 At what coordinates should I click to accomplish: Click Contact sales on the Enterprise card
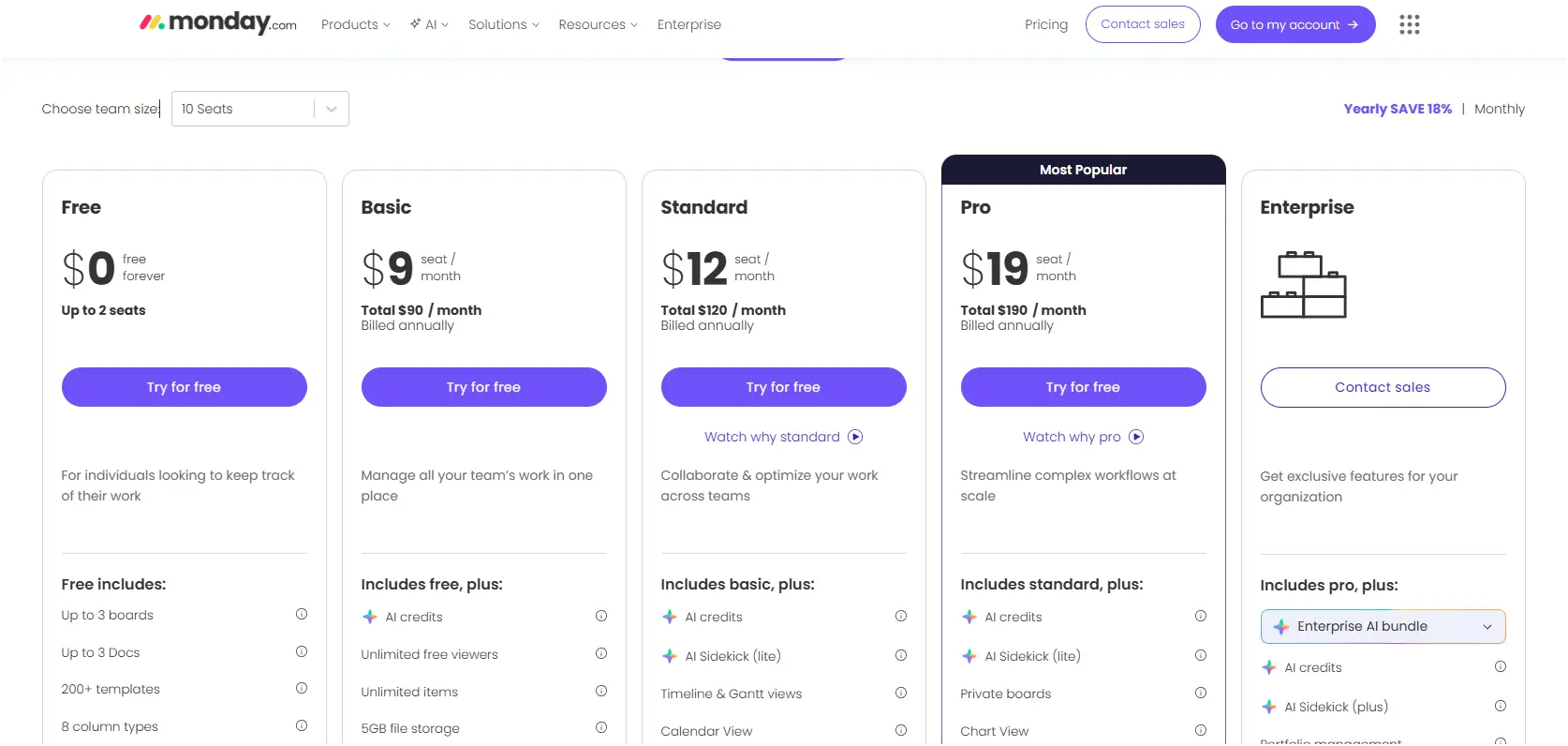(1382, 387)
